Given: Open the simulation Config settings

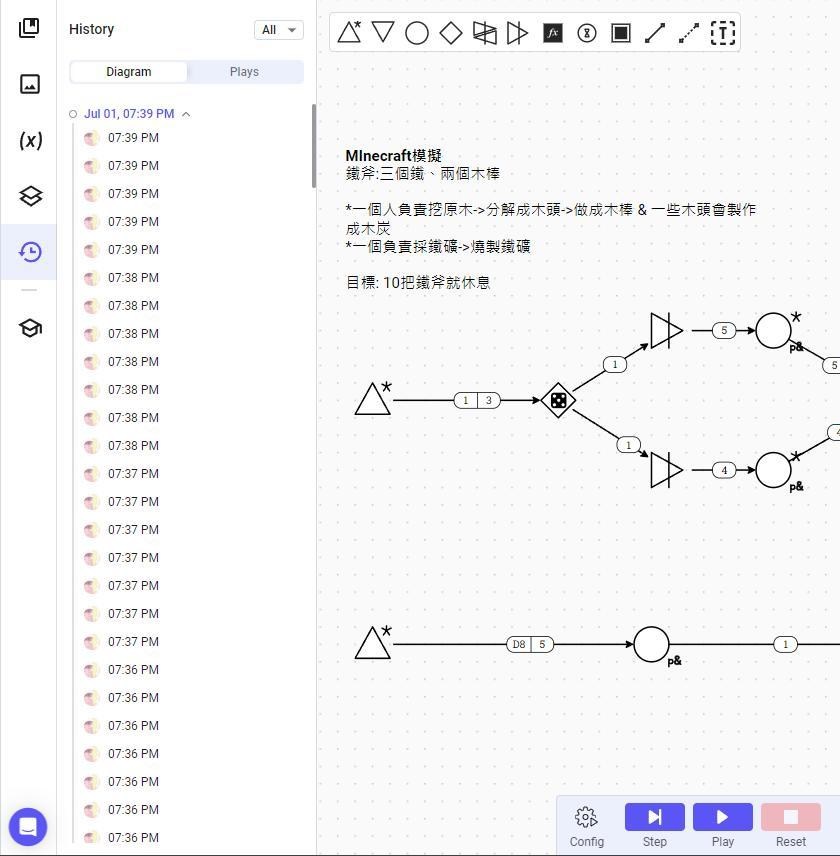Looking at the screenshot, I should (x=586, y=825).
